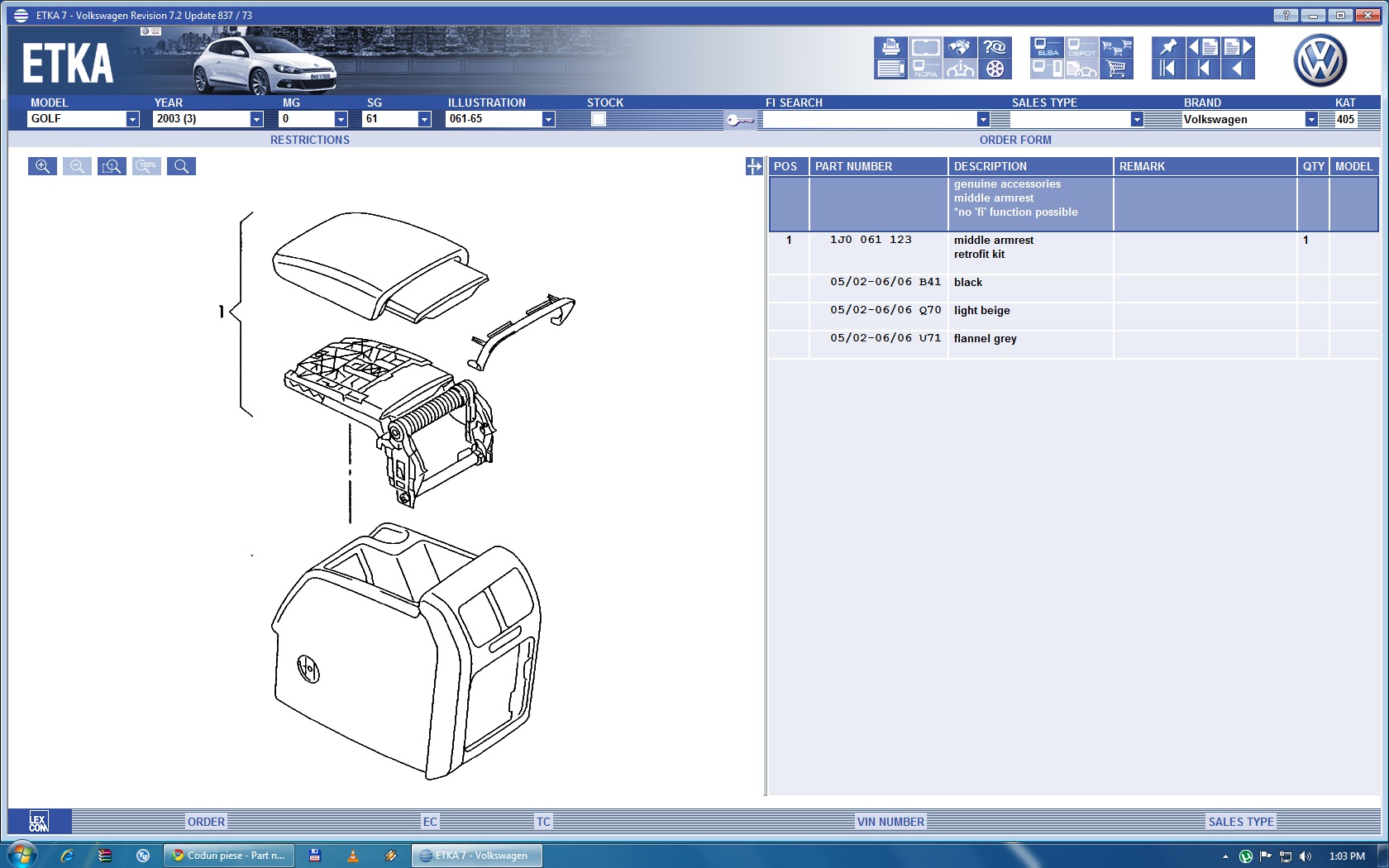
Task: Click the plain magnifier icon
Action: click(x=181, y=166)
